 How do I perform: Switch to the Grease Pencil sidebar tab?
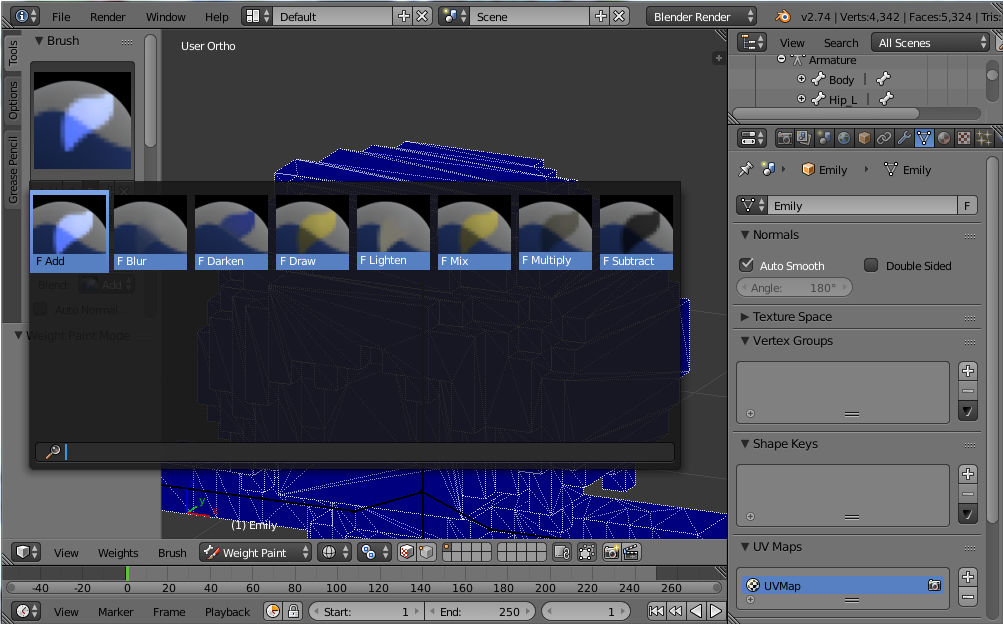tap(13, 169)
